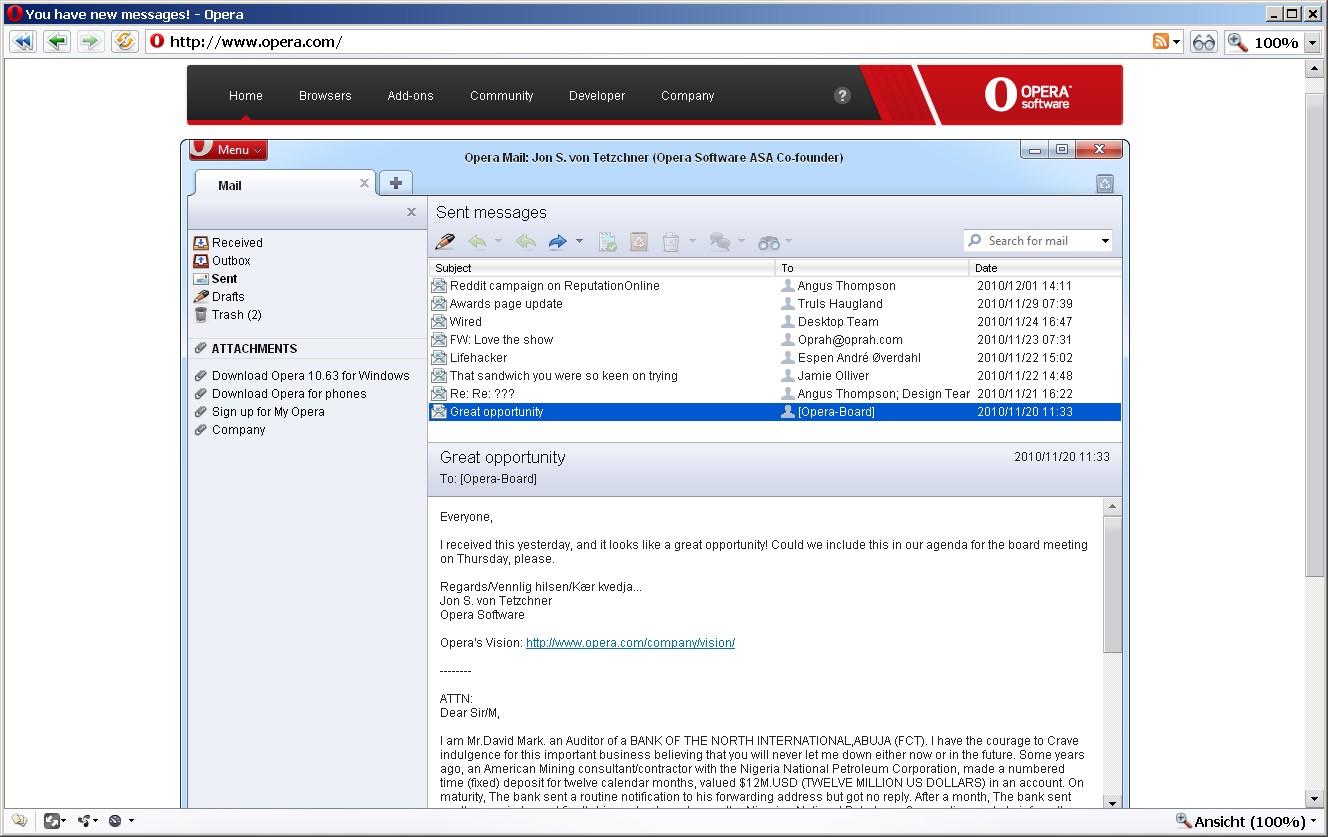Open the forward options dropdown arrow
Screen dimensions: 1328x837
[579, 241]
